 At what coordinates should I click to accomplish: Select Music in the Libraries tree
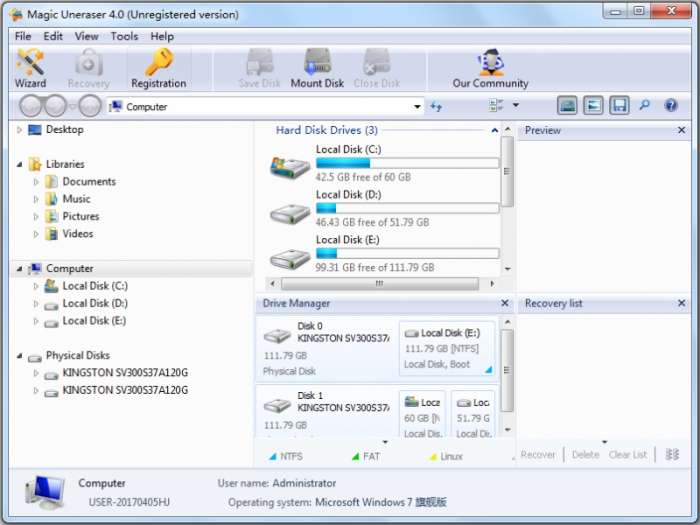[x=76, y=199]
